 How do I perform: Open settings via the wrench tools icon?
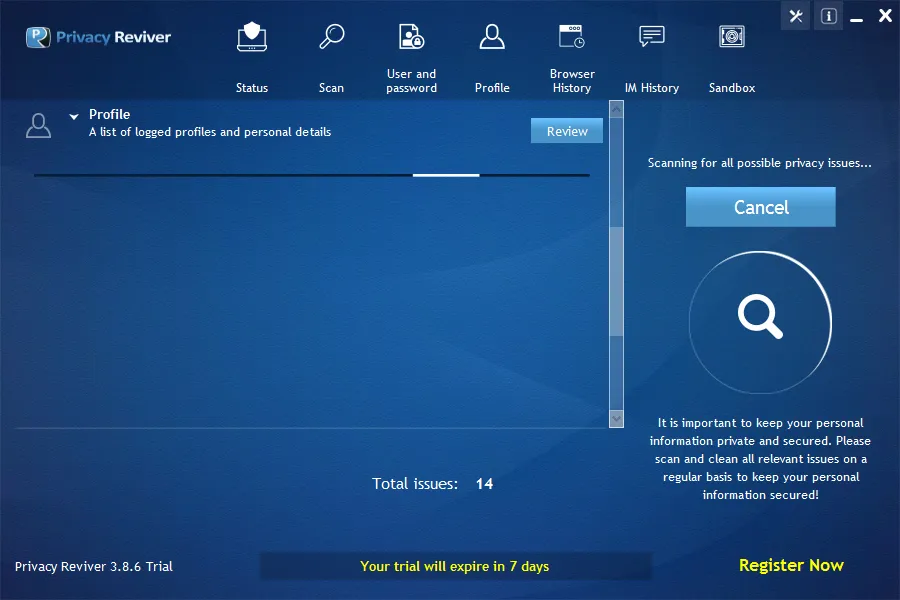[796, 16]
